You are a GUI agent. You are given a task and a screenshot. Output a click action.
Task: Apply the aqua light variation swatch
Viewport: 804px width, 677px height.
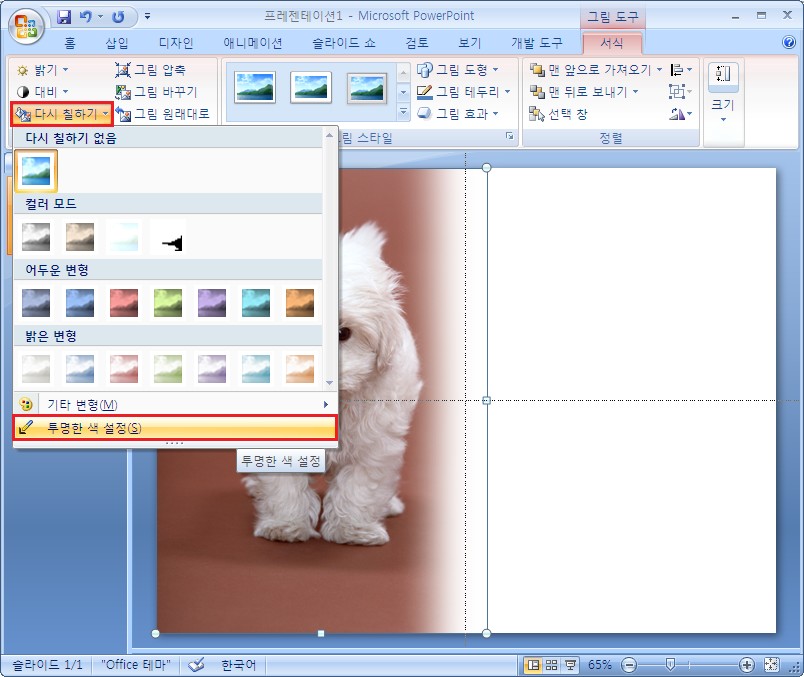(256, 369)
